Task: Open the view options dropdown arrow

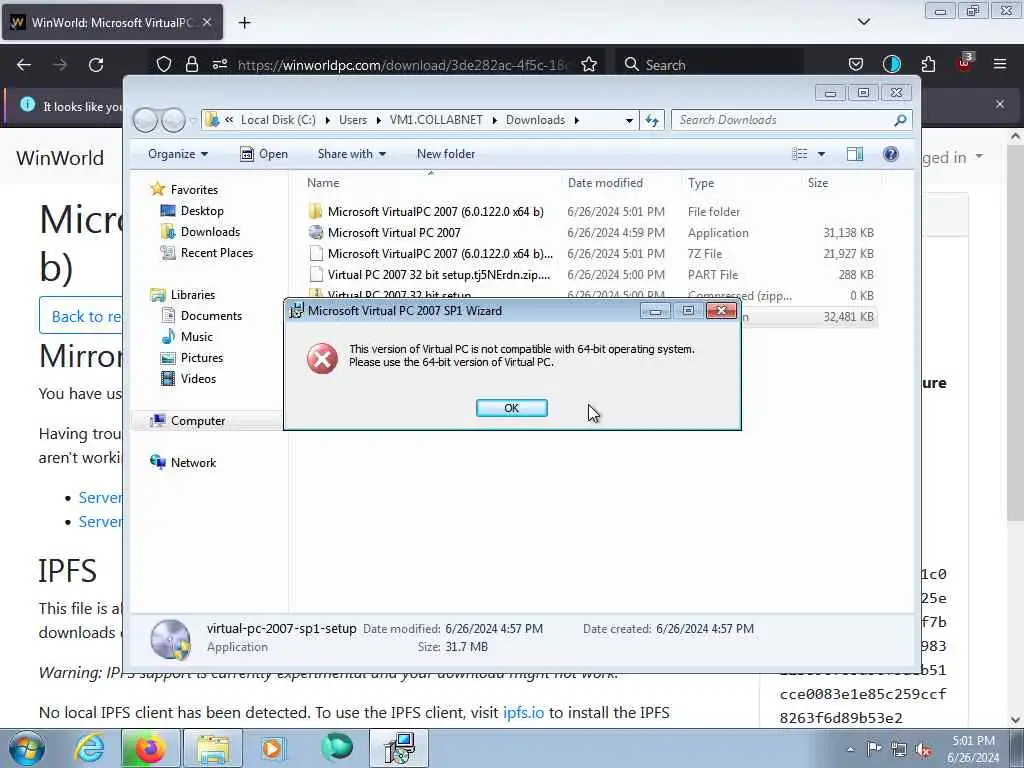Action: point(822,154)
